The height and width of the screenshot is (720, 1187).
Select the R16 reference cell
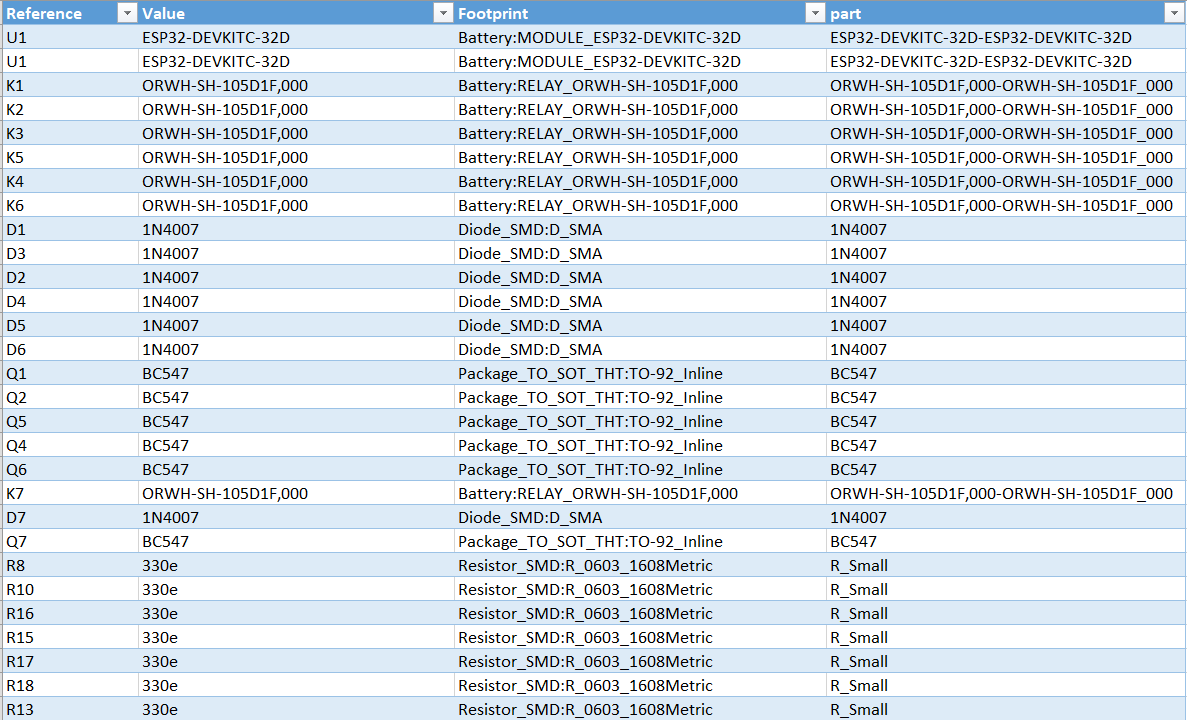(70, 614)
